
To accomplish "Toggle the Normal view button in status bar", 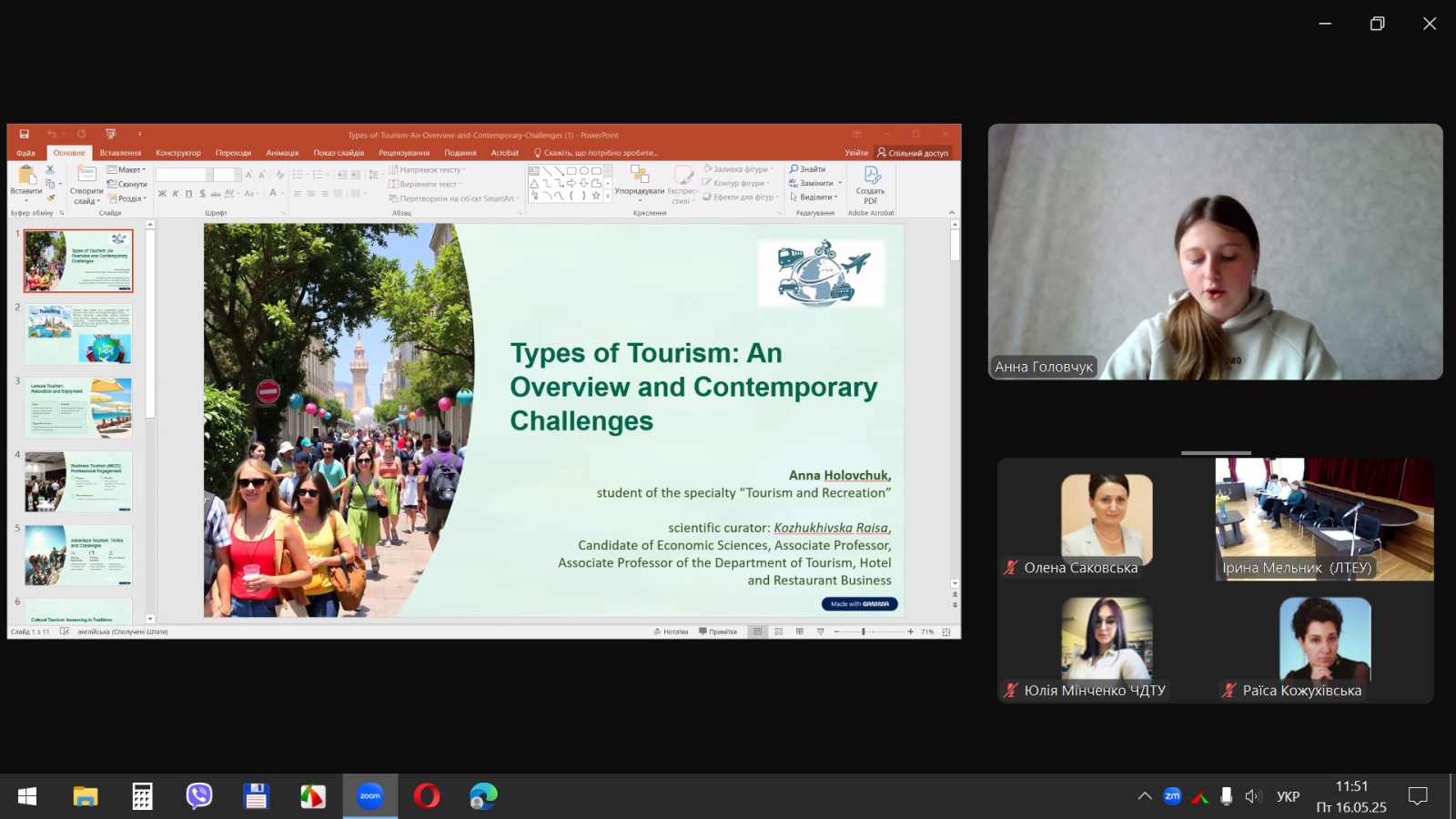I will click(757, 632).
